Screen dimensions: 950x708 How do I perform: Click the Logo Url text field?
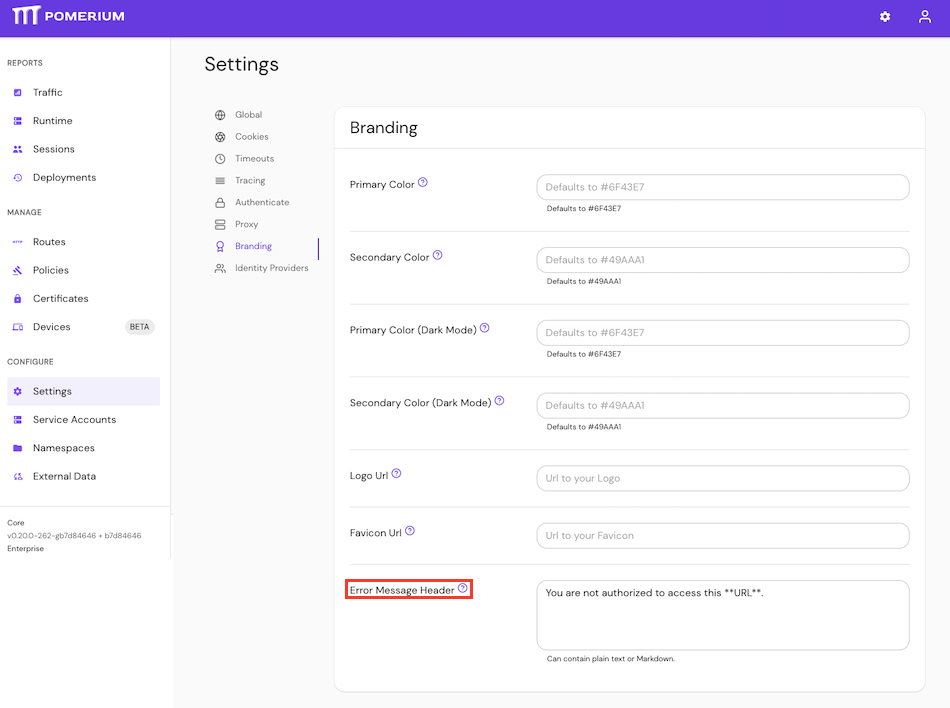pyautogui.click(x=722, y=478)
